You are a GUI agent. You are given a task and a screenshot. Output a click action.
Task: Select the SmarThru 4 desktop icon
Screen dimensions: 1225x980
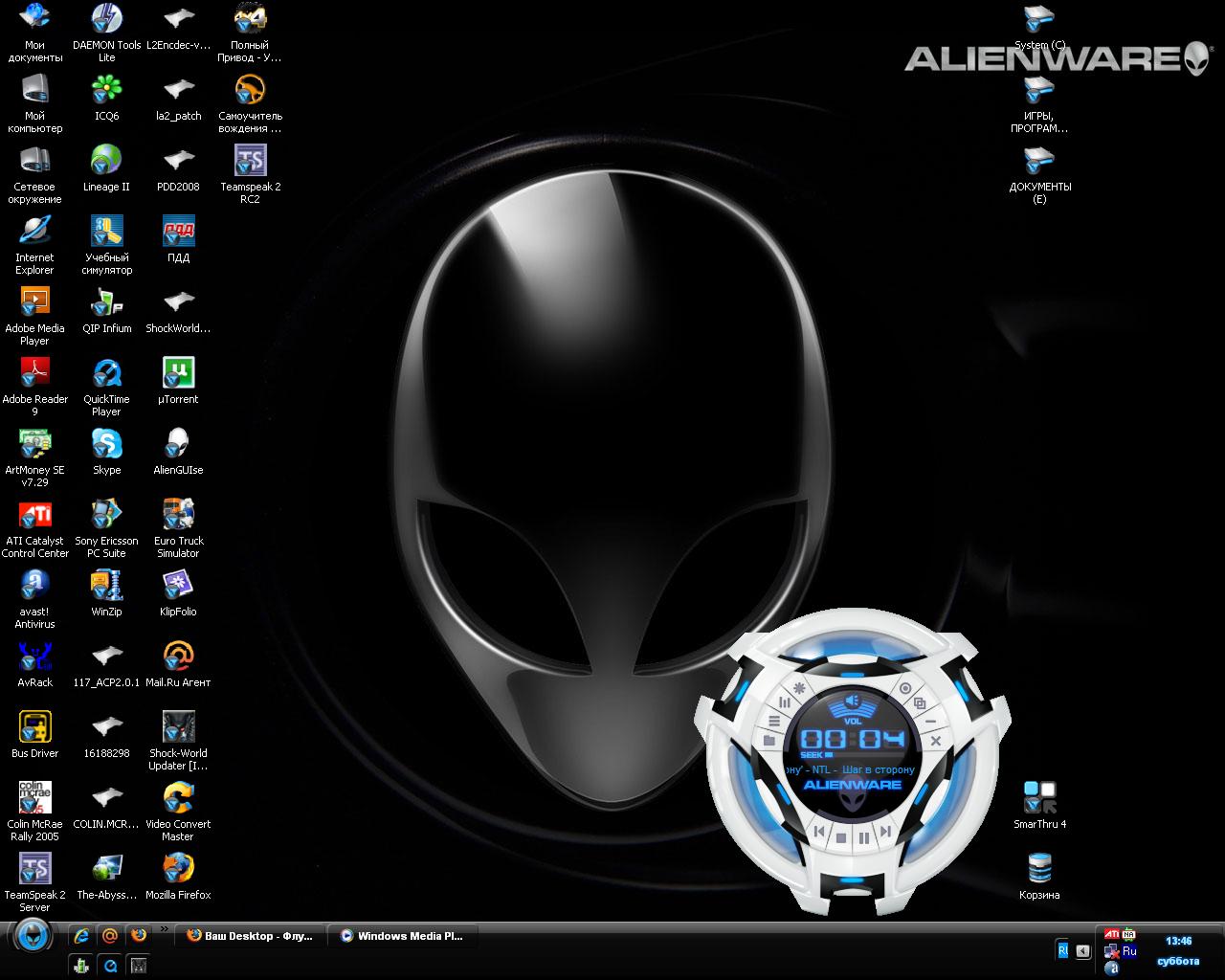(x=1039, y=806)
